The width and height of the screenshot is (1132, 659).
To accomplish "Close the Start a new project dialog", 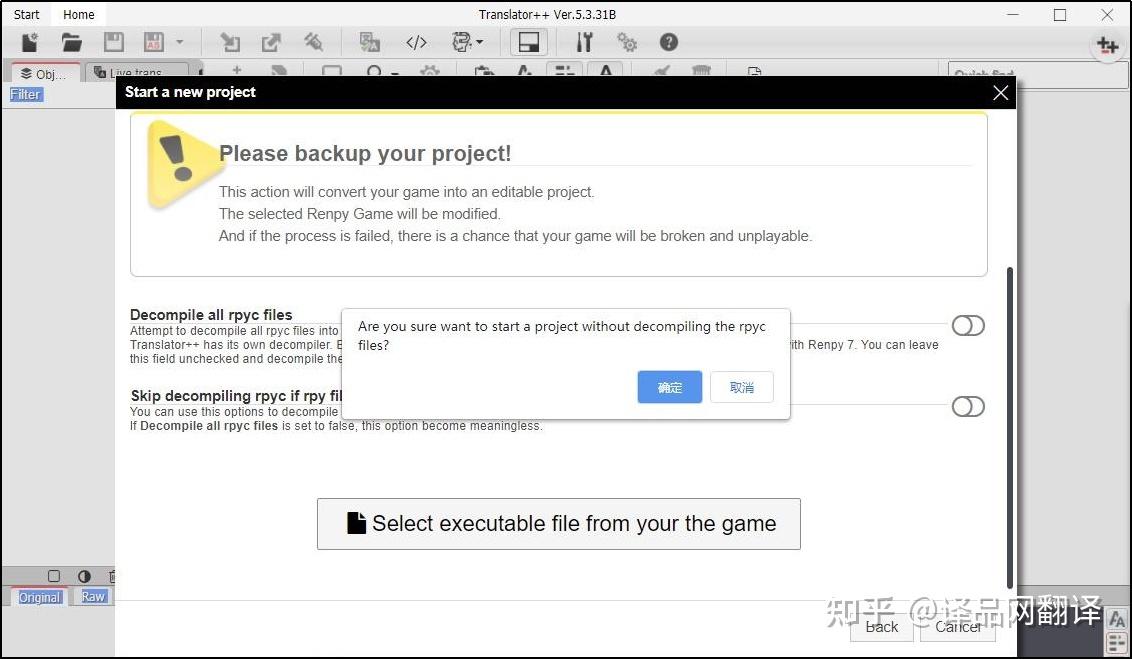I will click(1000, 92).
